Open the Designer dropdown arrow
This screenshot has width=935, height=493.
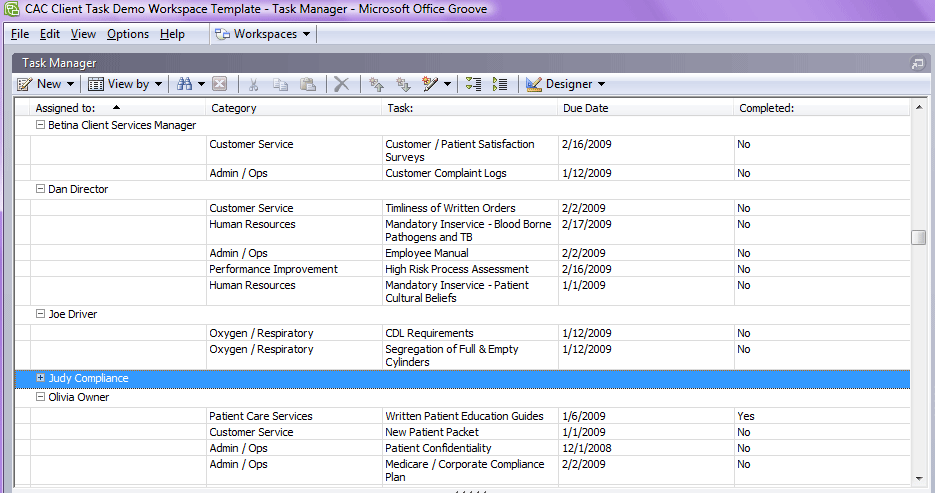click(x=601, y=84)
